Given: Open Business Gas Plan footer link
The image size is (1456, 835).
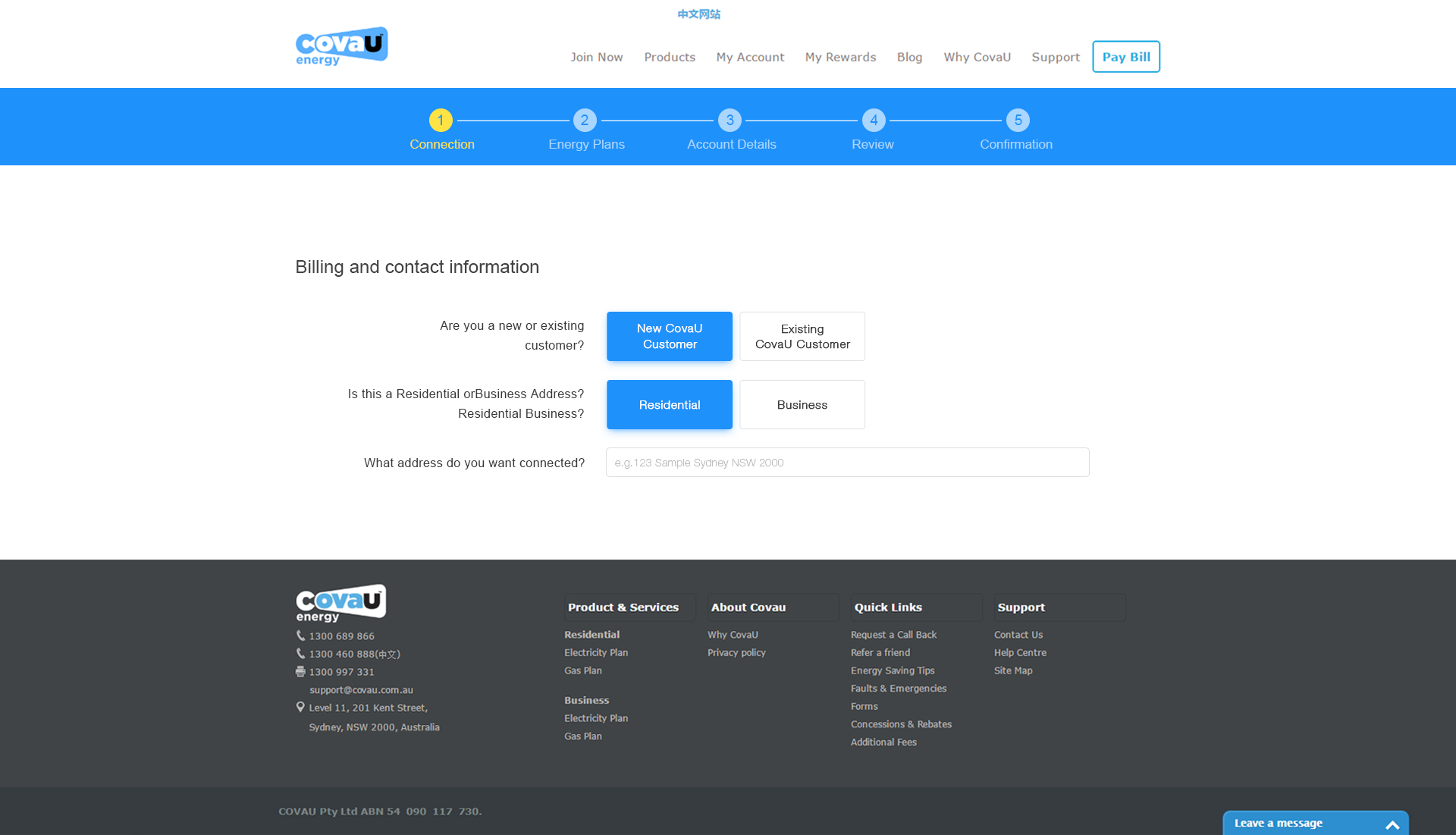Looking at the screenshot, I should pos(583,736).
